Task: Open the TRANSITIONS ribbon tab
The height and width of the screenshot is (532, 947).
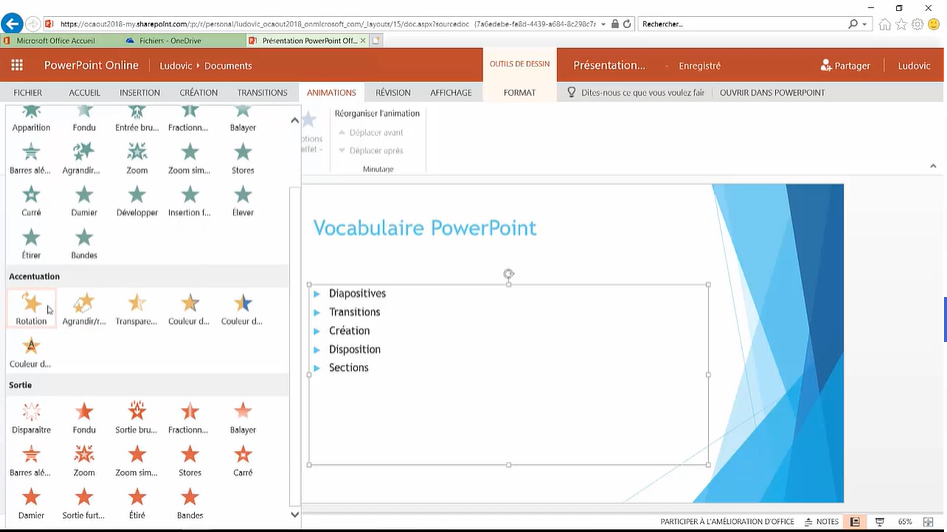Action: click(x=262, y=92)
